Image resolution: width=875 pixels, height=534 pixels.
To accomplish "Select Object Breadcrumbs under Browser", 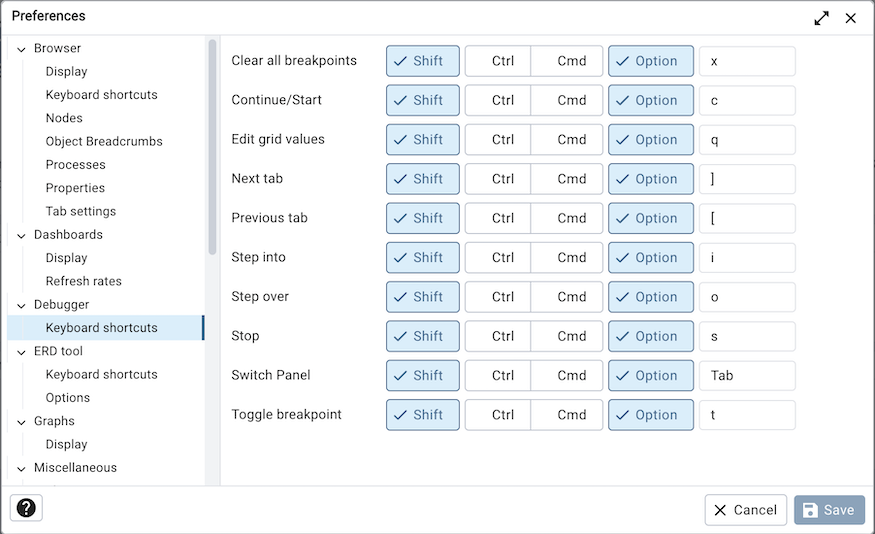I will [104, 141].
